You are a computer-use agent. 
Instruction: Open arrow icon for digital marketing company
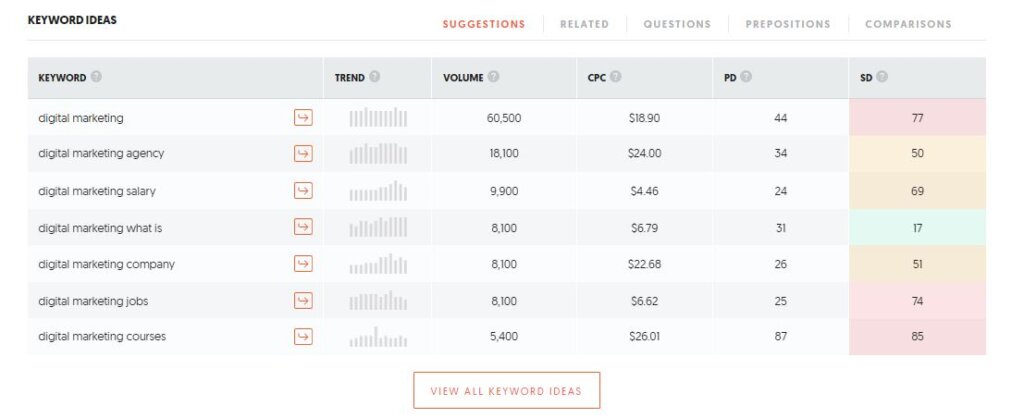[x=303, y=264]
